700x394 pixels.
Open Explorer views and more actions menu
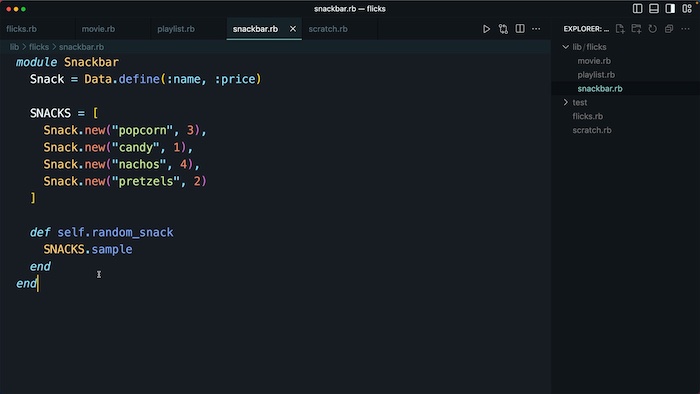pyautogui.click(x=685, y=29)
